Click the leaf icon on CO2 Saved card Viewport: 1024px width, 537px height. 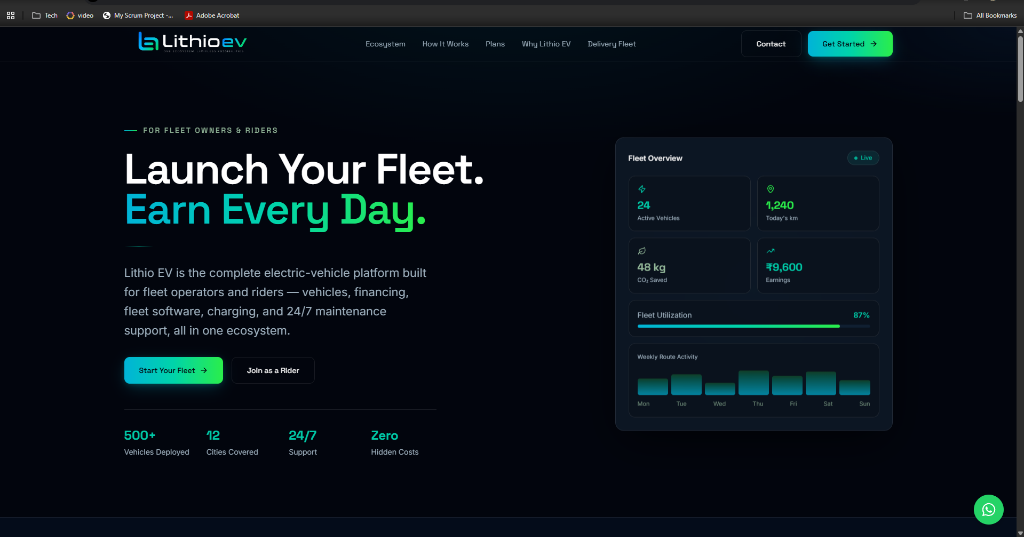(x=642, y=251)
